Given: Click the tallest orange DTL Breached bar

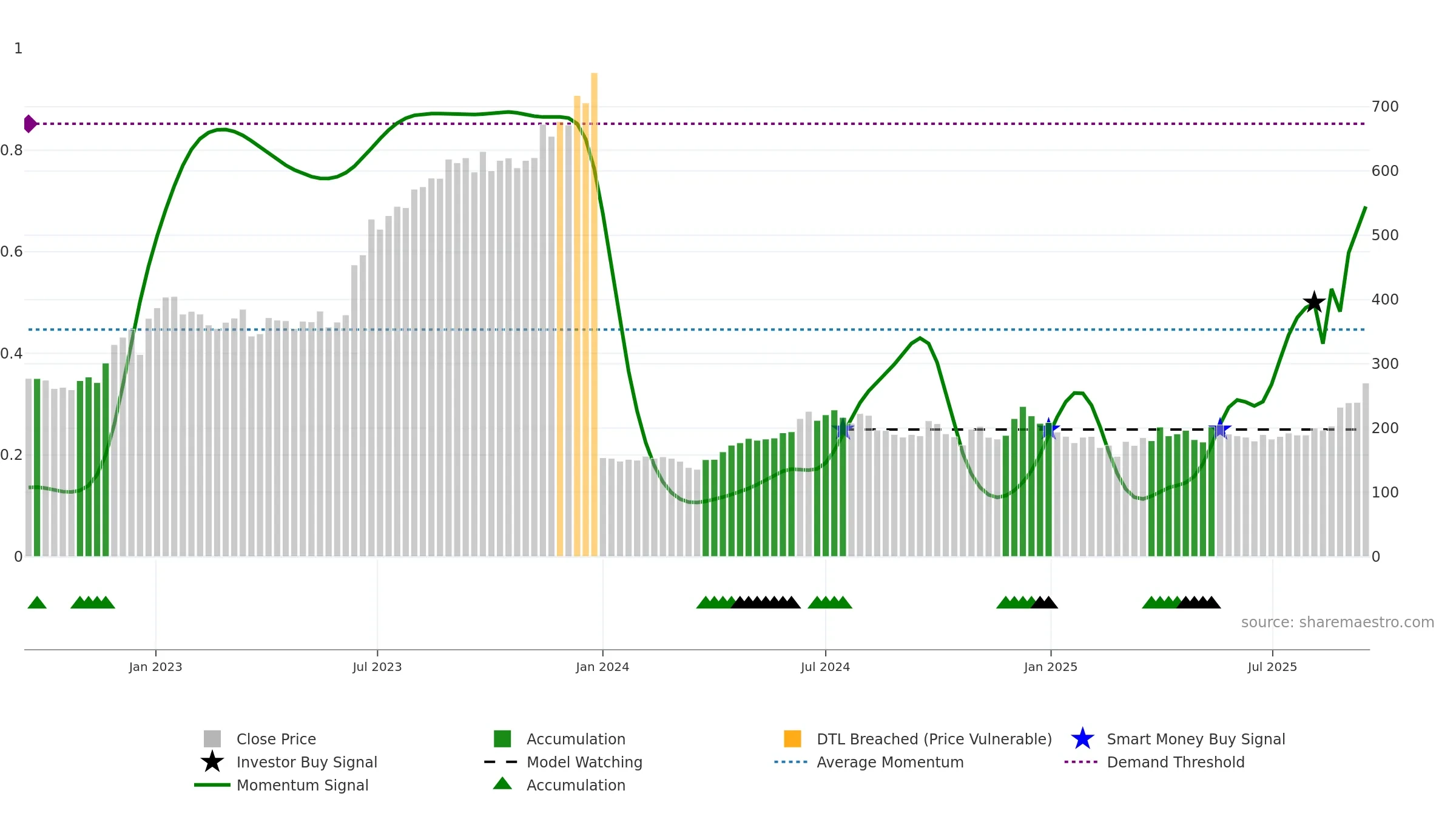Looking at the screenshot, I should [595, 314].
